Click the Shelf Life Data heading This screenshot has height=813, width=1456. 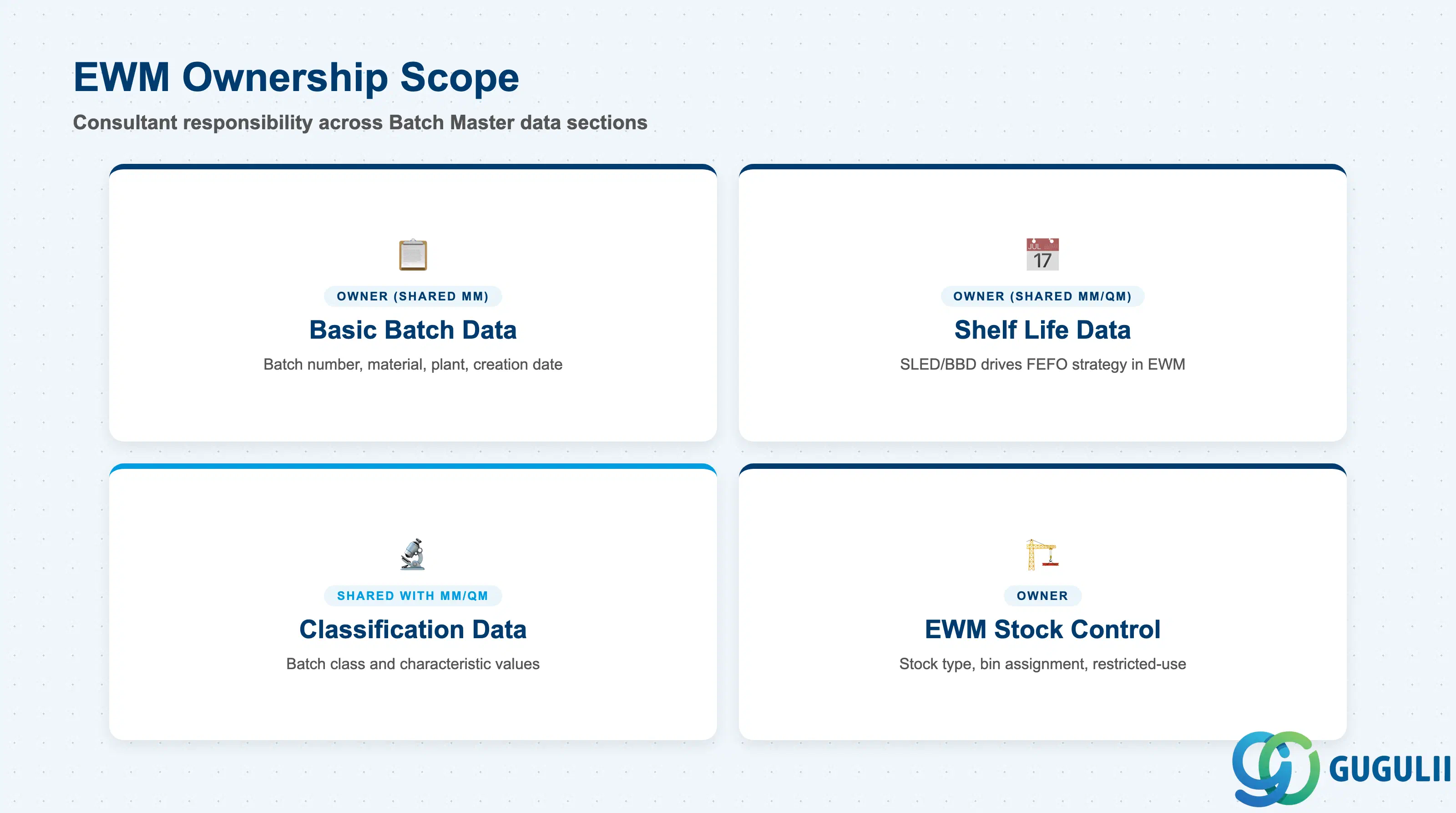pos(1042,330)
